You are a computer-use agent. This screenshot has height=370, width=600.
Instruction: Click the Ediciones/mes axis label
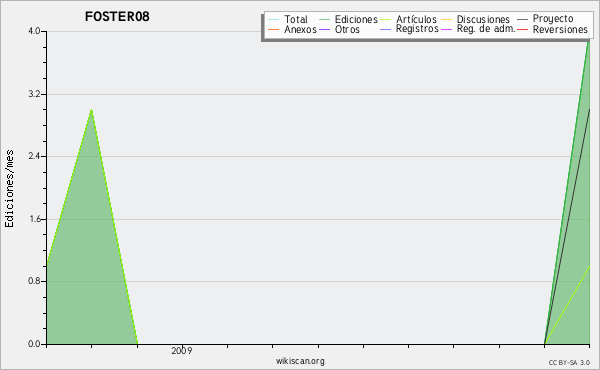click(9, 189)
